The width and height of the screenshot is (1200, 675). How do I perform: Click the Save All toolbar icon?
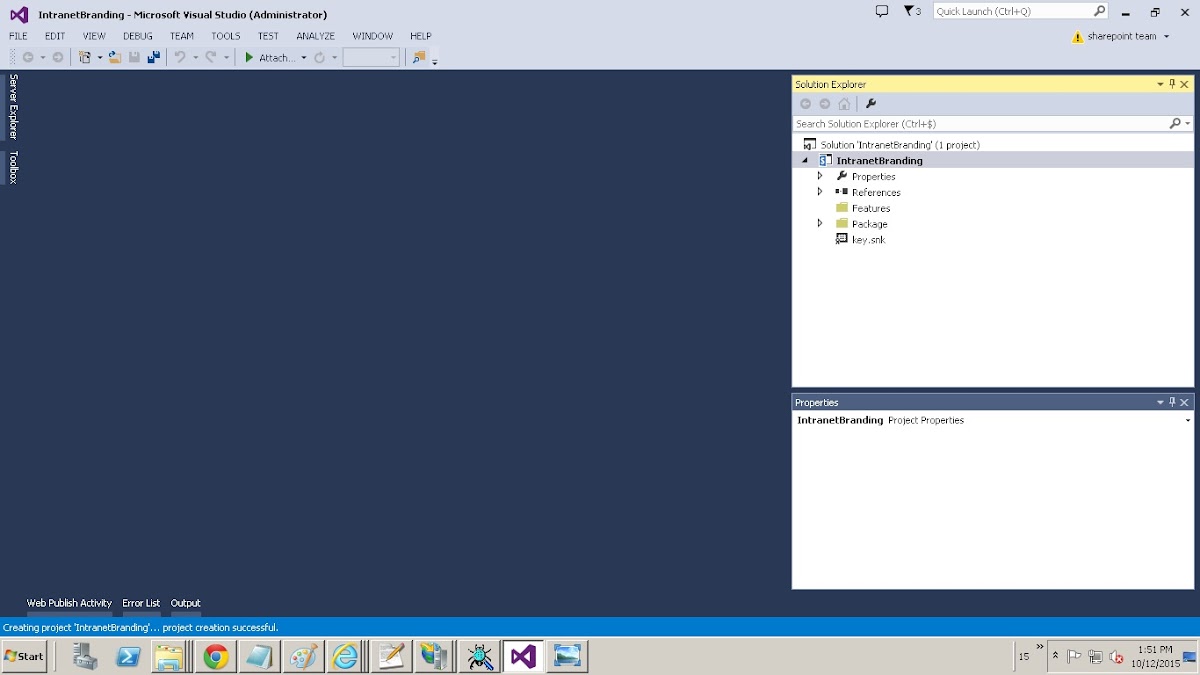(153, 58)
